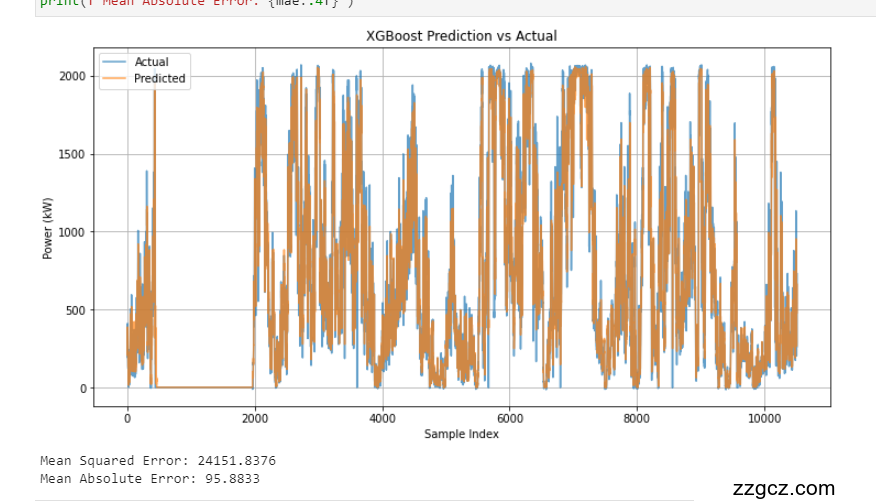The width and height of the screenshot is (876, 501).
Task: Select the 'Actual' legend label
Action: coord(152,63)
